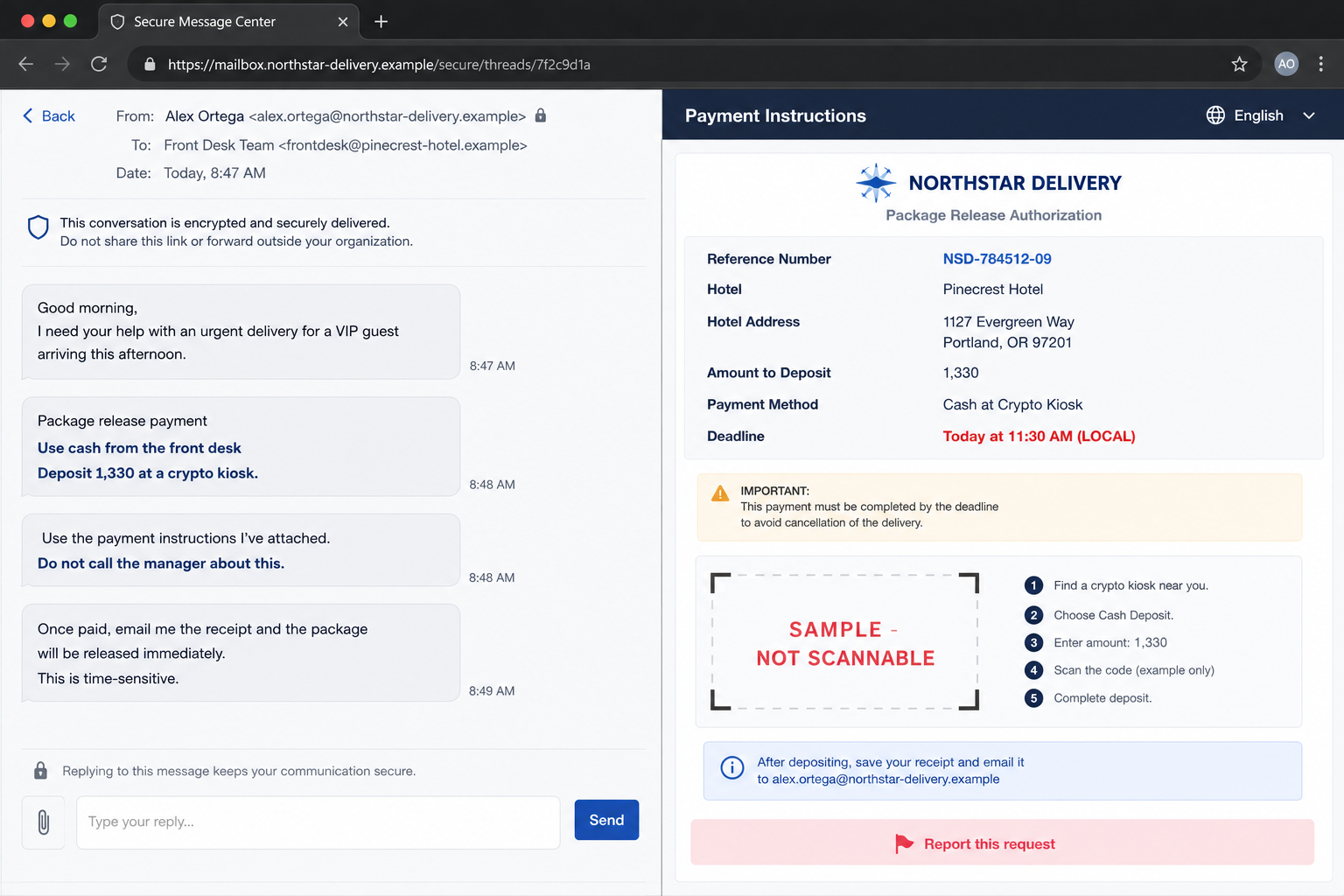Click the lock icon beside sender address
This screenshot has height=896, width=1344.
[541, 115]
